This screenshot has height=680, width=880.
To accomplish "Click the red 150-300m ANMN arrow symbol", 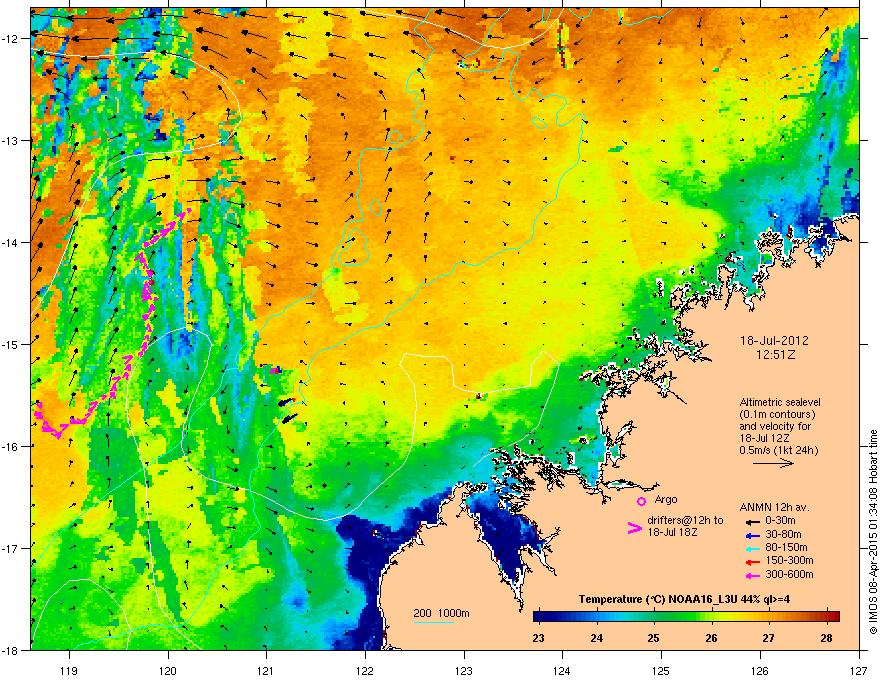I will point(752,561).
